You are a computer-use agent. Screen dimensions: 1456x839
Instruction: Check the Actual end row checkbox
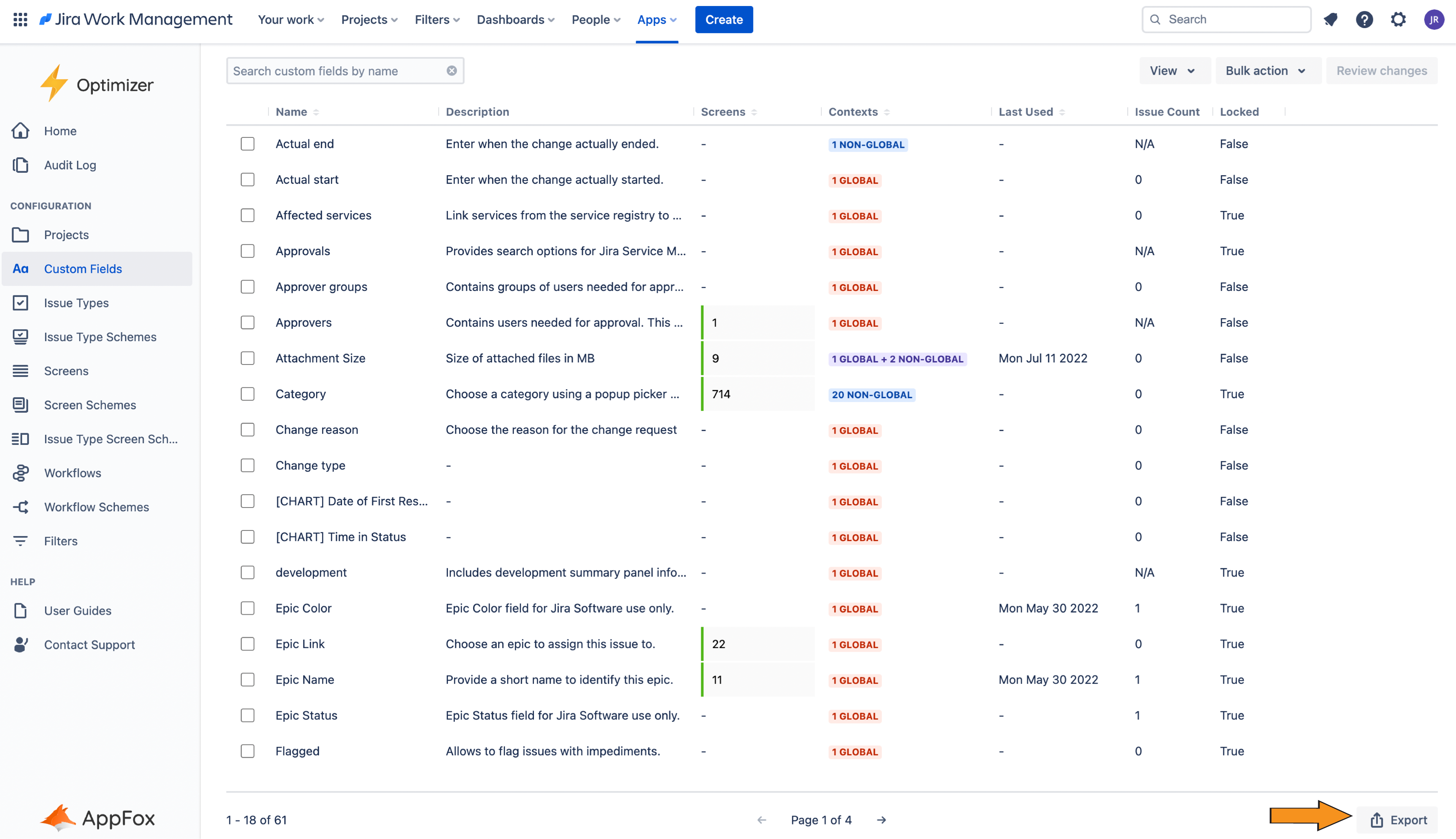[x=248, y=144]
